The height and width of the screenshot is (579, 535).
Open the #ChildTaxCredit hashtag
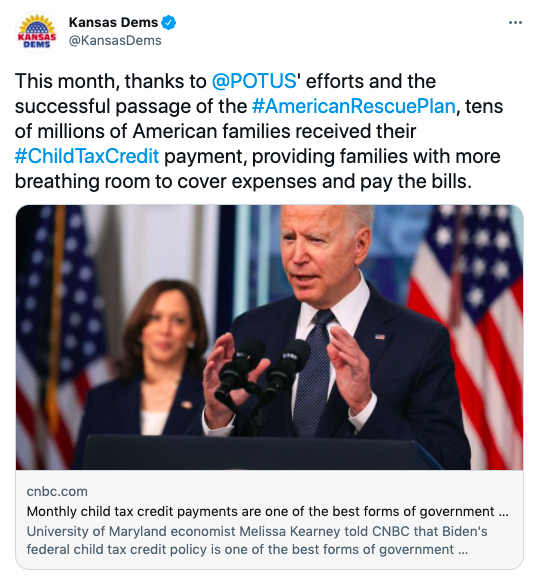[x=87, y=156]
